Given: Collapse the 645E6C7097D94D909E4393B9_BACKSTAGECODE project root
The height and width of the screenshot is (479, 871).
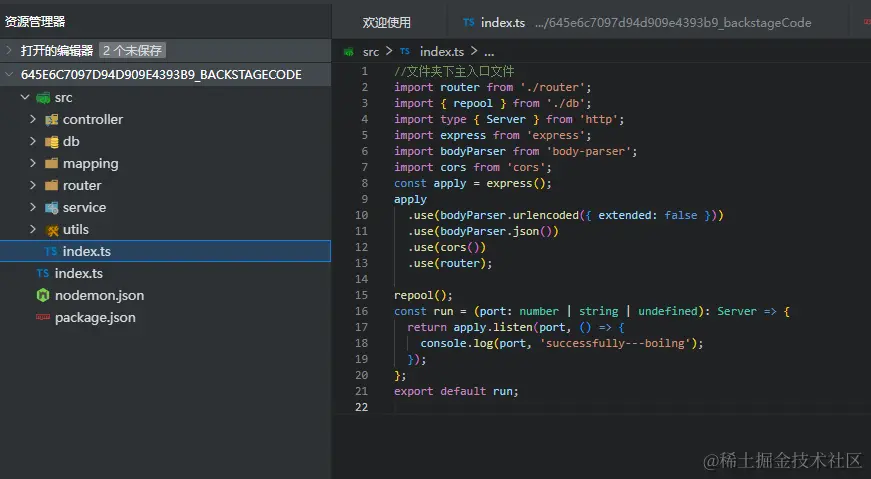Looking at the screenshot, I should (x=9, y=74).
